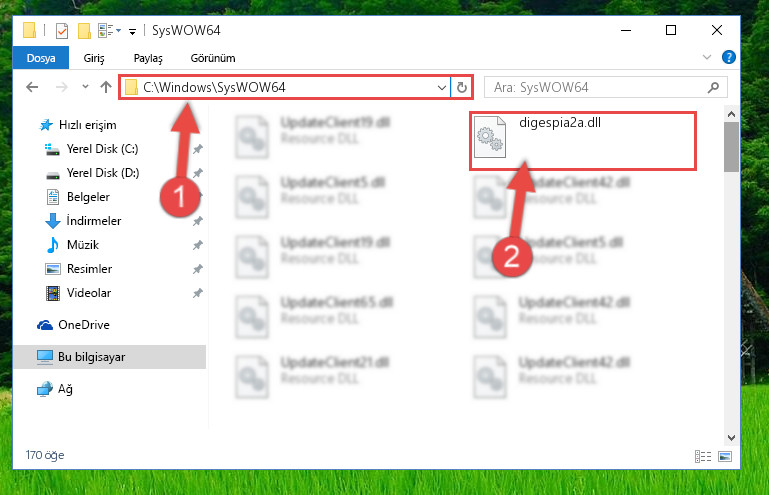
Task: Open the recent locations dropdown arrow
Action: coord(85,87)
